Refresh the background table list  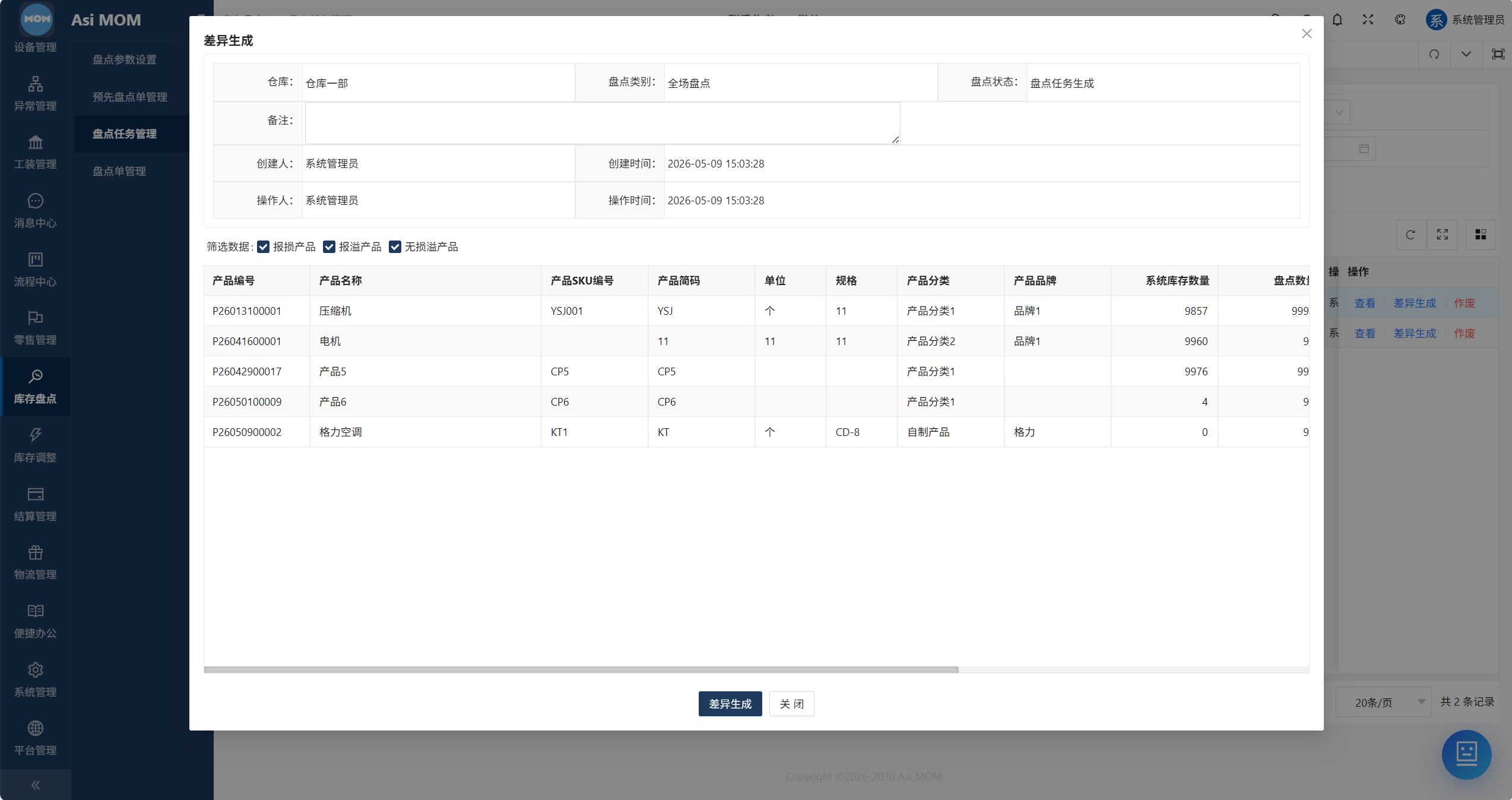coord(1410,235)
